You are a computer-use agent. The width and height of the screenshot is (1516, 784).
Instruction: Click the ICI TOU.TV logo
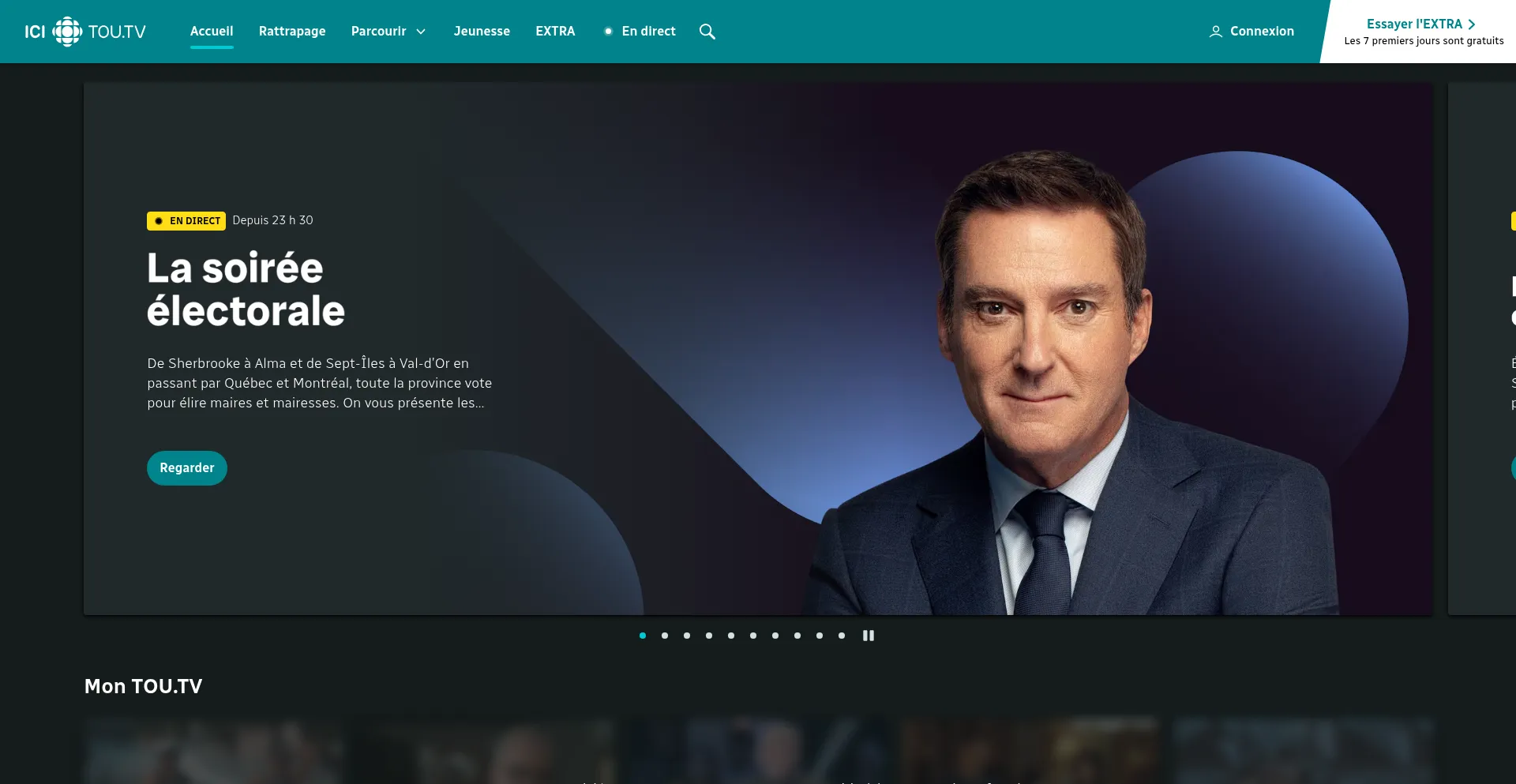click(85, 32)
